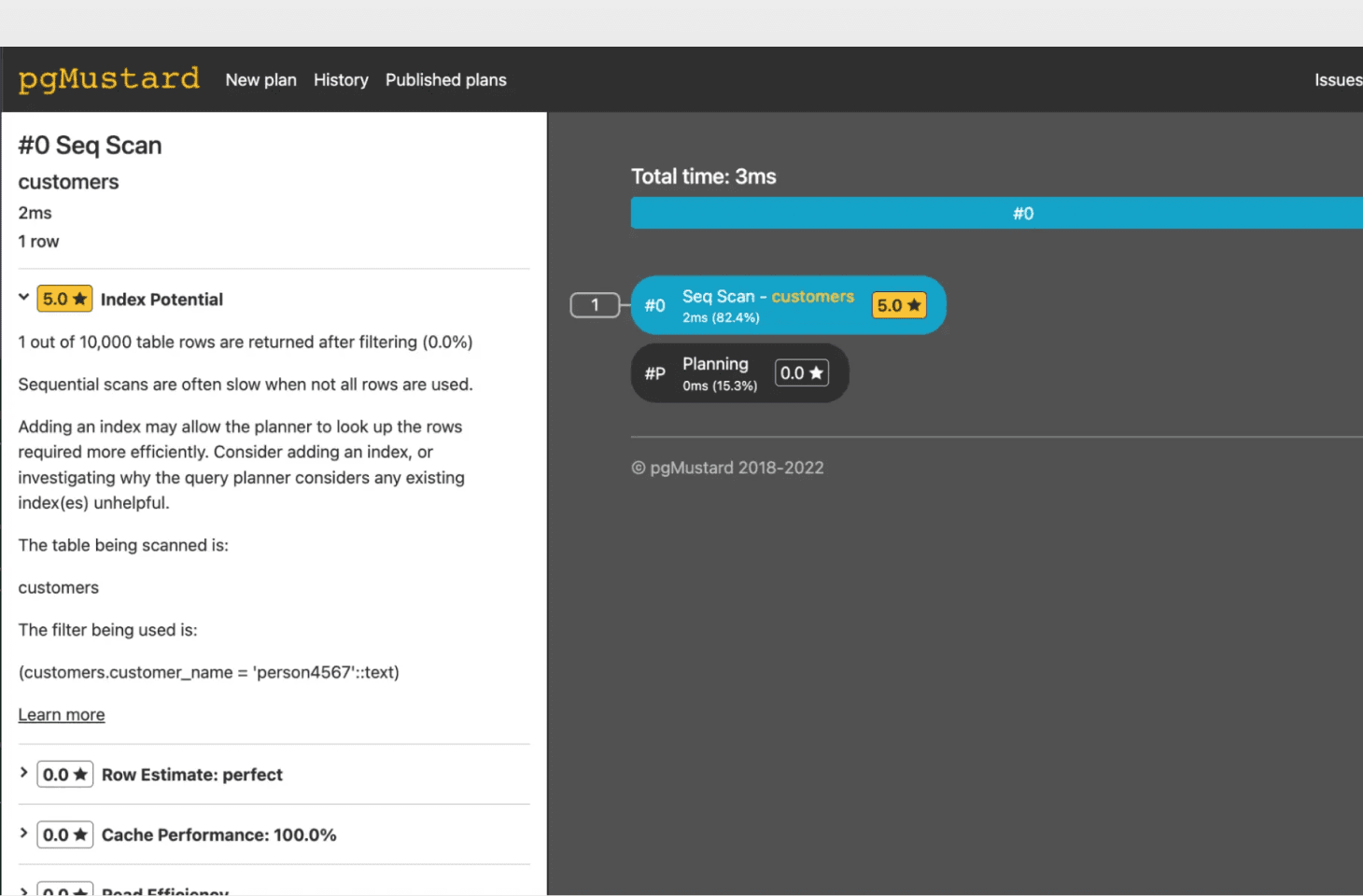Click the 0.0 star badge beside Cache Performance
This screenshot has width=1363, height=896.
click(64, 834)
